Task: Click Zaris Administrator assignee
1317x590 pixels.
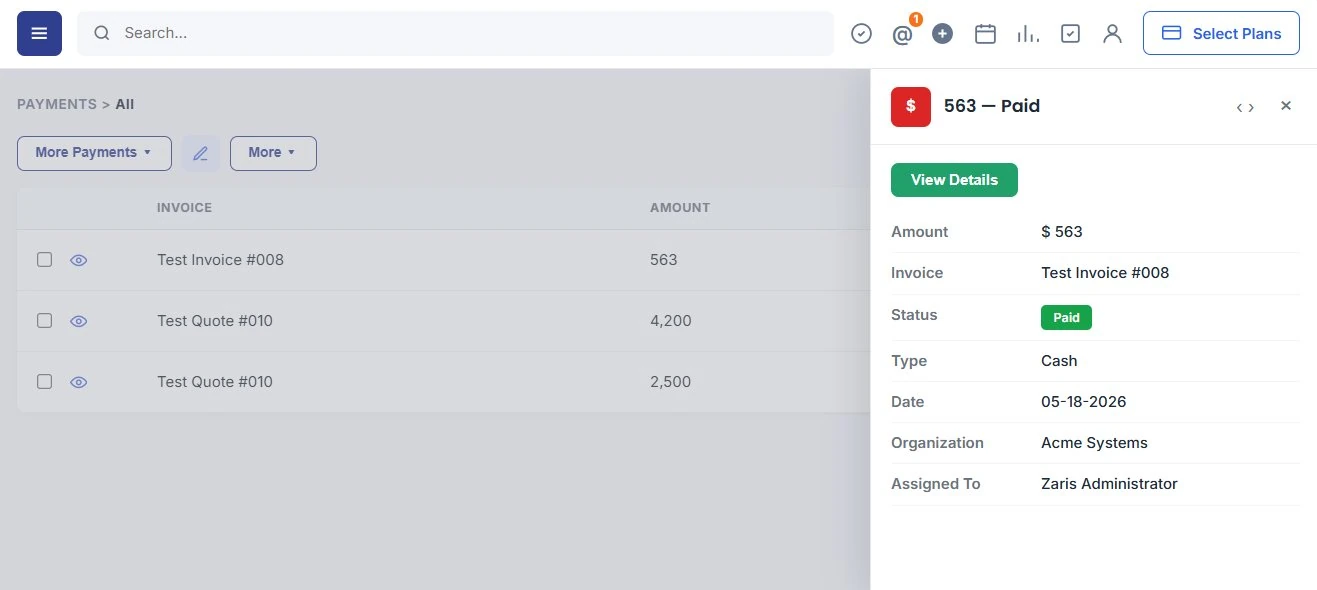Action: click(x=1109, y=484)
